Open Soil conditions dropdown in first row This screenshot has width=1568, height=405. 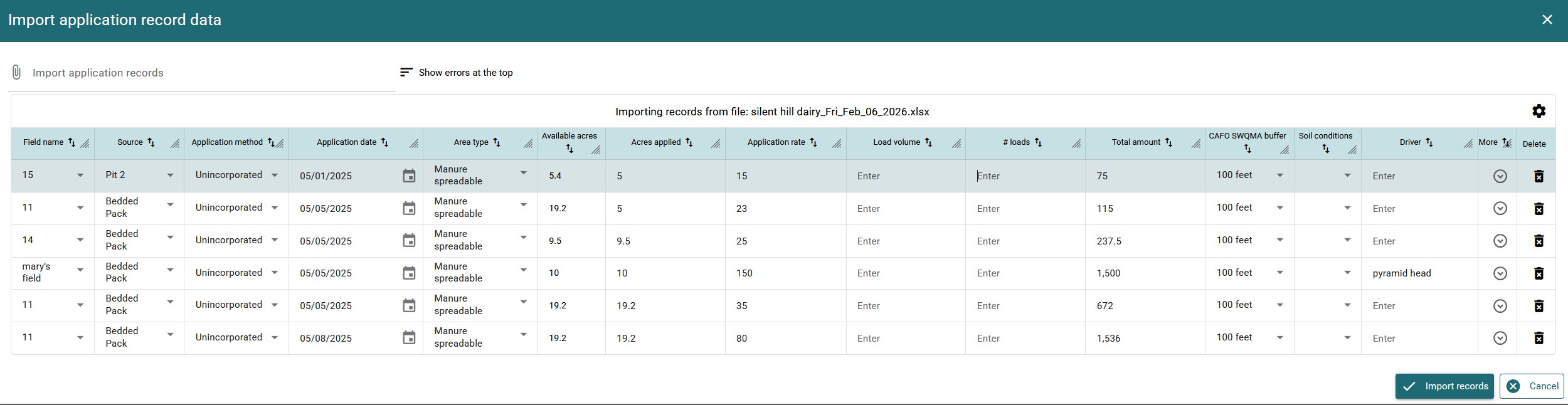coord(1347,176)
